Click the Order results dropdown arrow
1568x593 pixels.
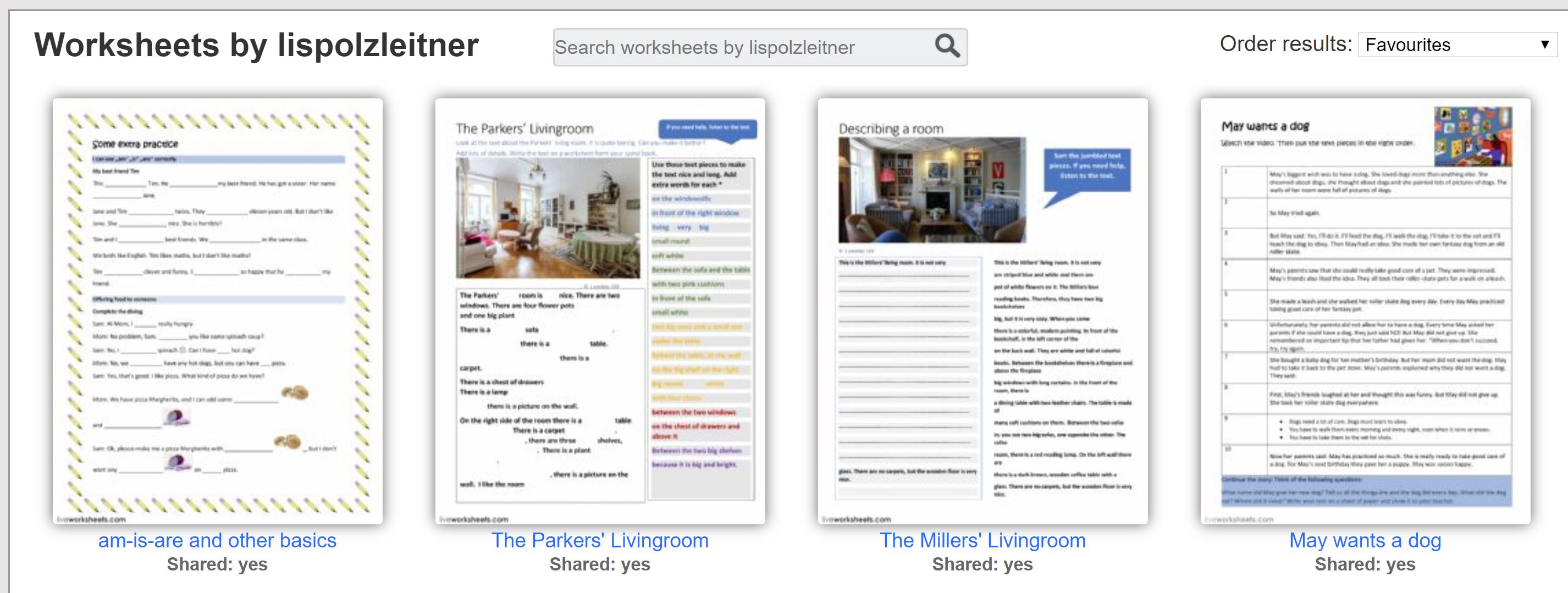tap(1544, 45)
